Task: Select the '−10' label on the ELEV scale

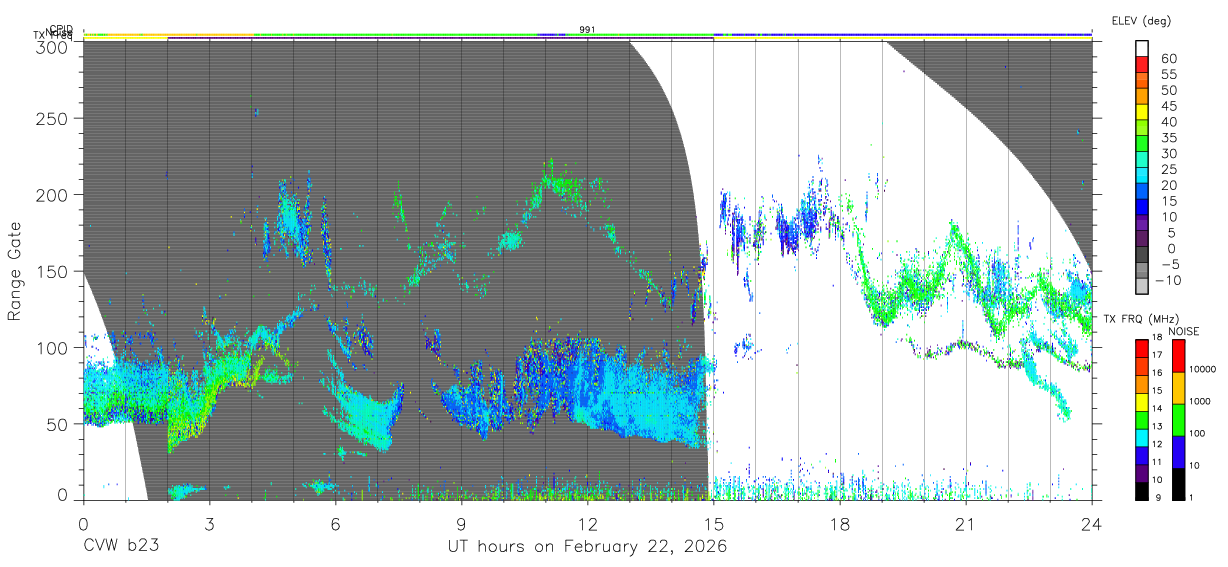Action: click(x=1170, y=280)
